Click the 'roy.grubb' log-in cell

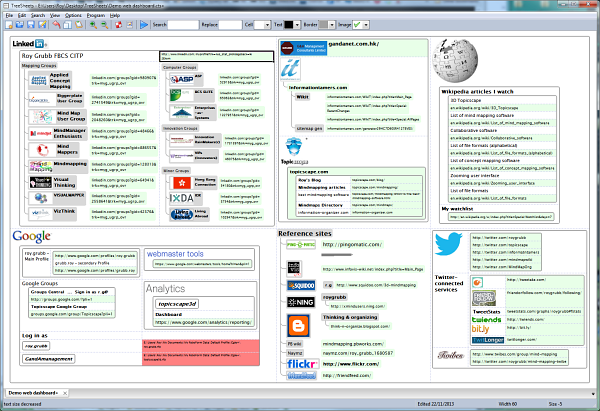[x=36, y=346]
